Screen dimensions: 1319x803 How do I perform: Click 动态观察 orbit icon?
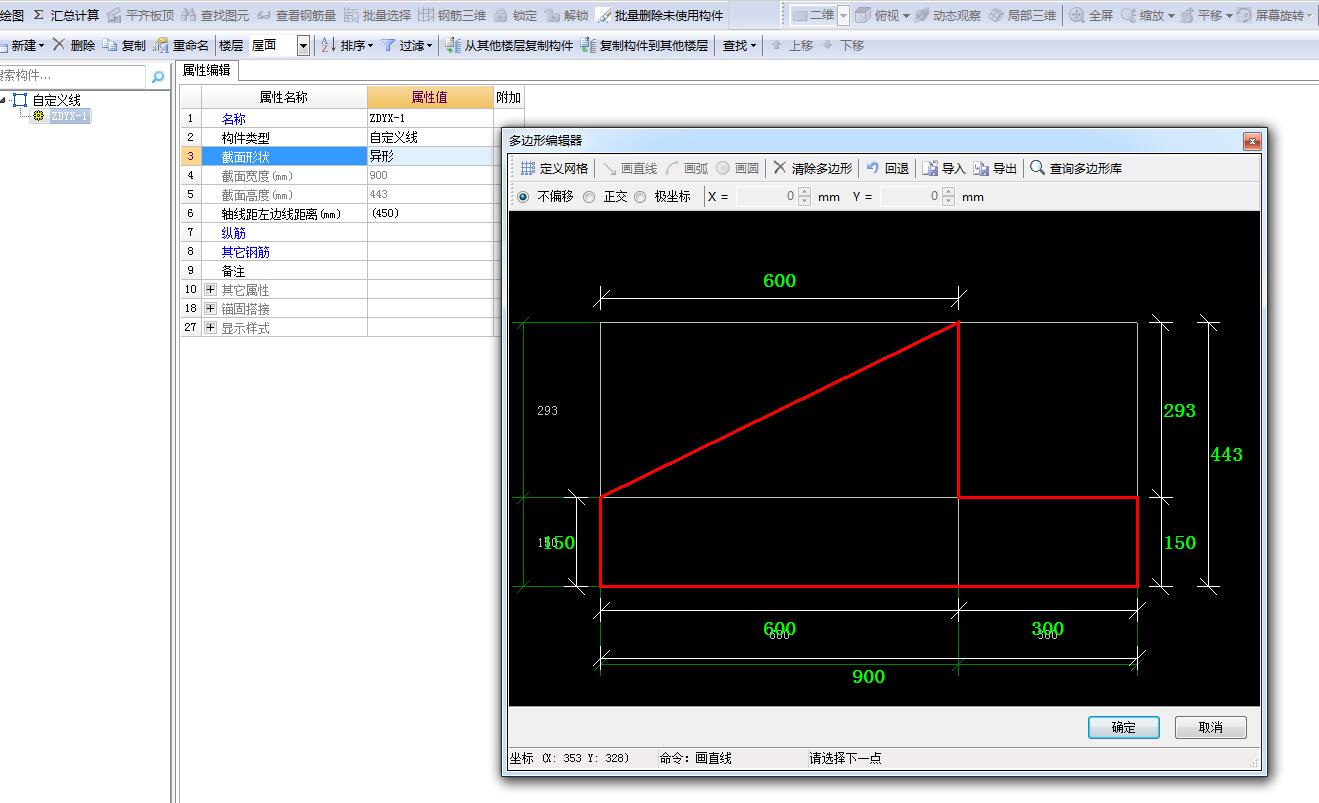click(921, 15)
